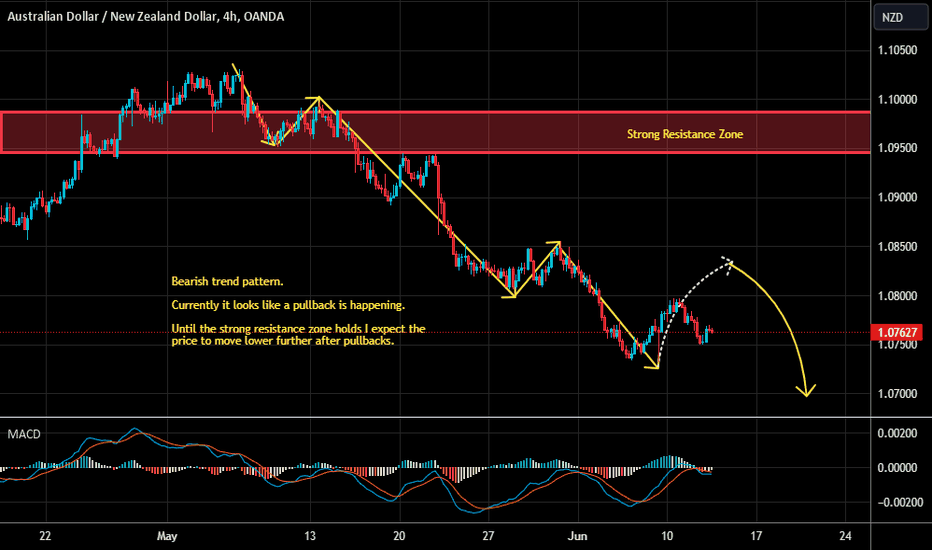Click the MACD indicator label
The image size is (932, 550).
pos(24,434)
